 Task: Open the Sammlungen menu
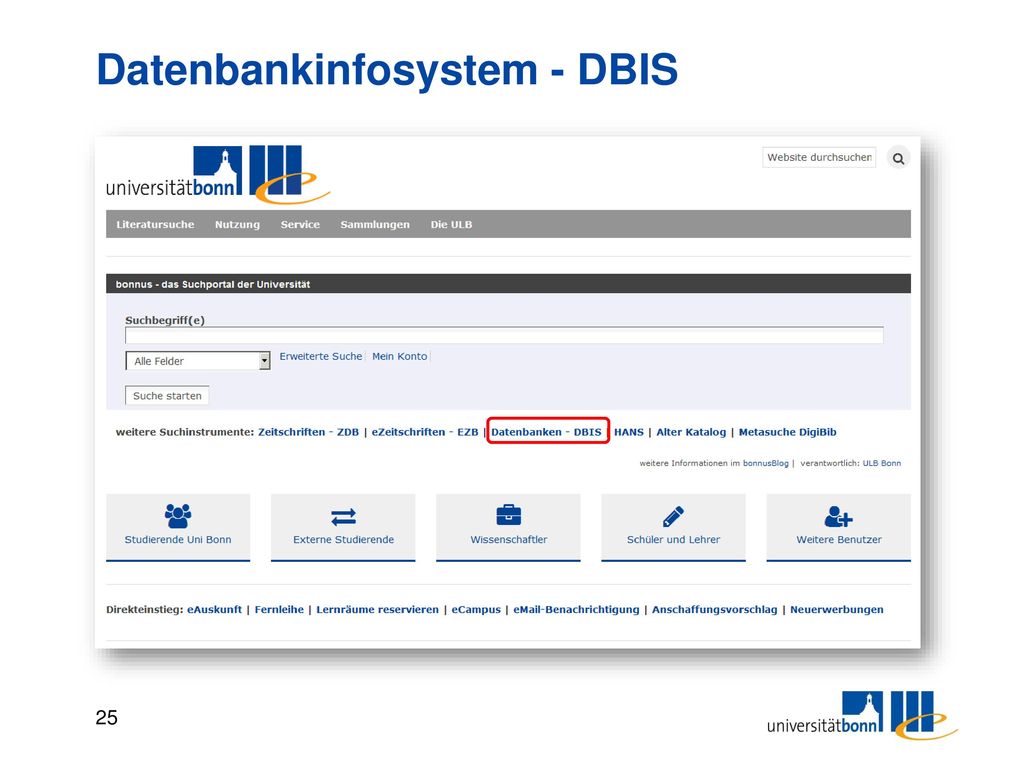(375, 225)
